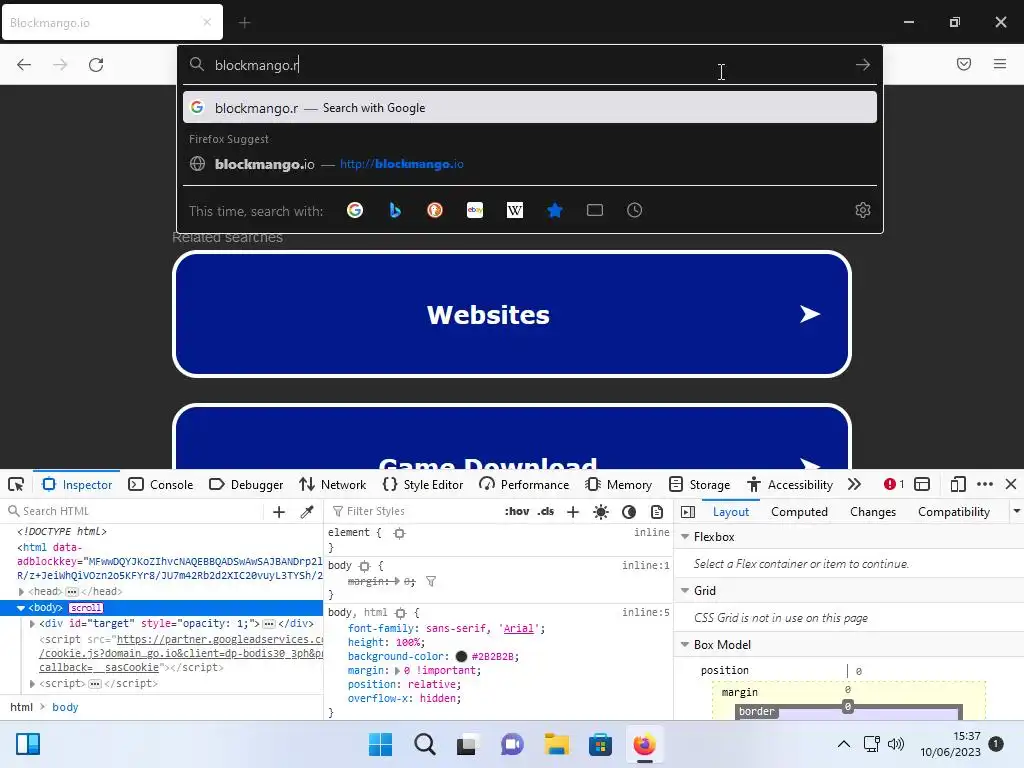This screenshot has width=1024, height=768.
Task: Toggle the :hov pseudo-class panel
Action: 517,511
